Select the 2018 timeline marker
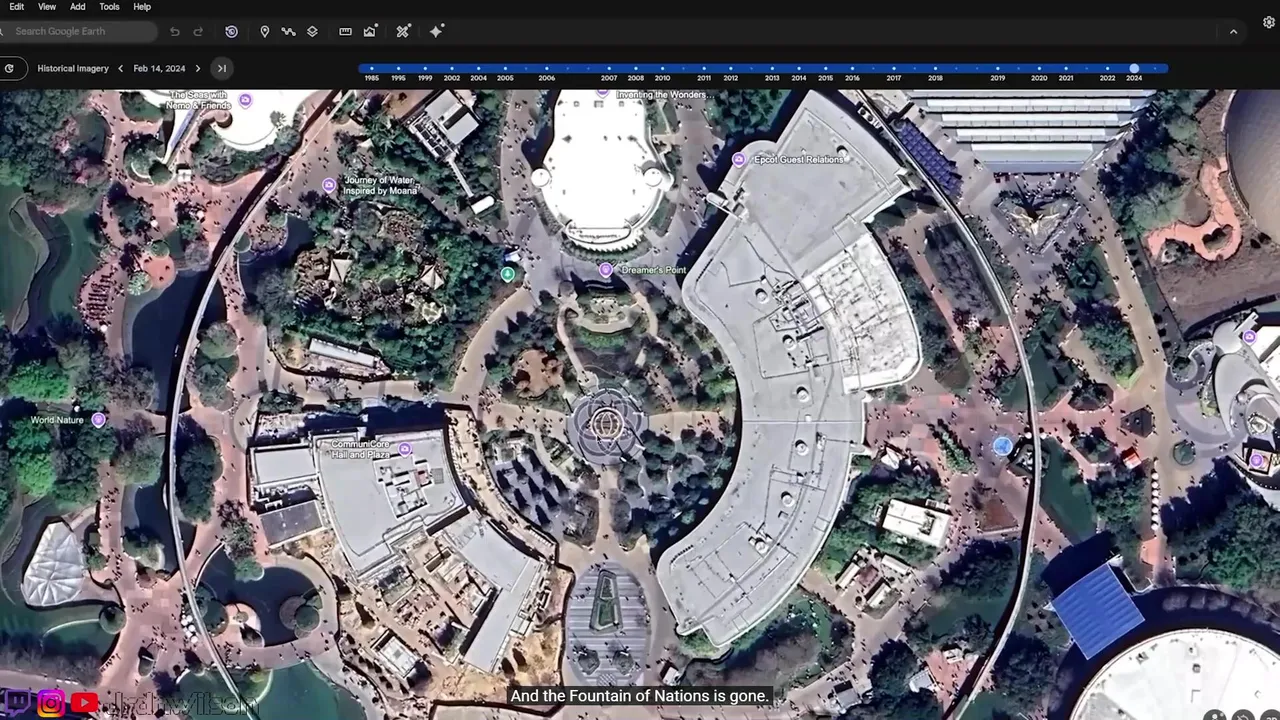This screenshot has width=1280, height=720. click(x=935, y=69)
